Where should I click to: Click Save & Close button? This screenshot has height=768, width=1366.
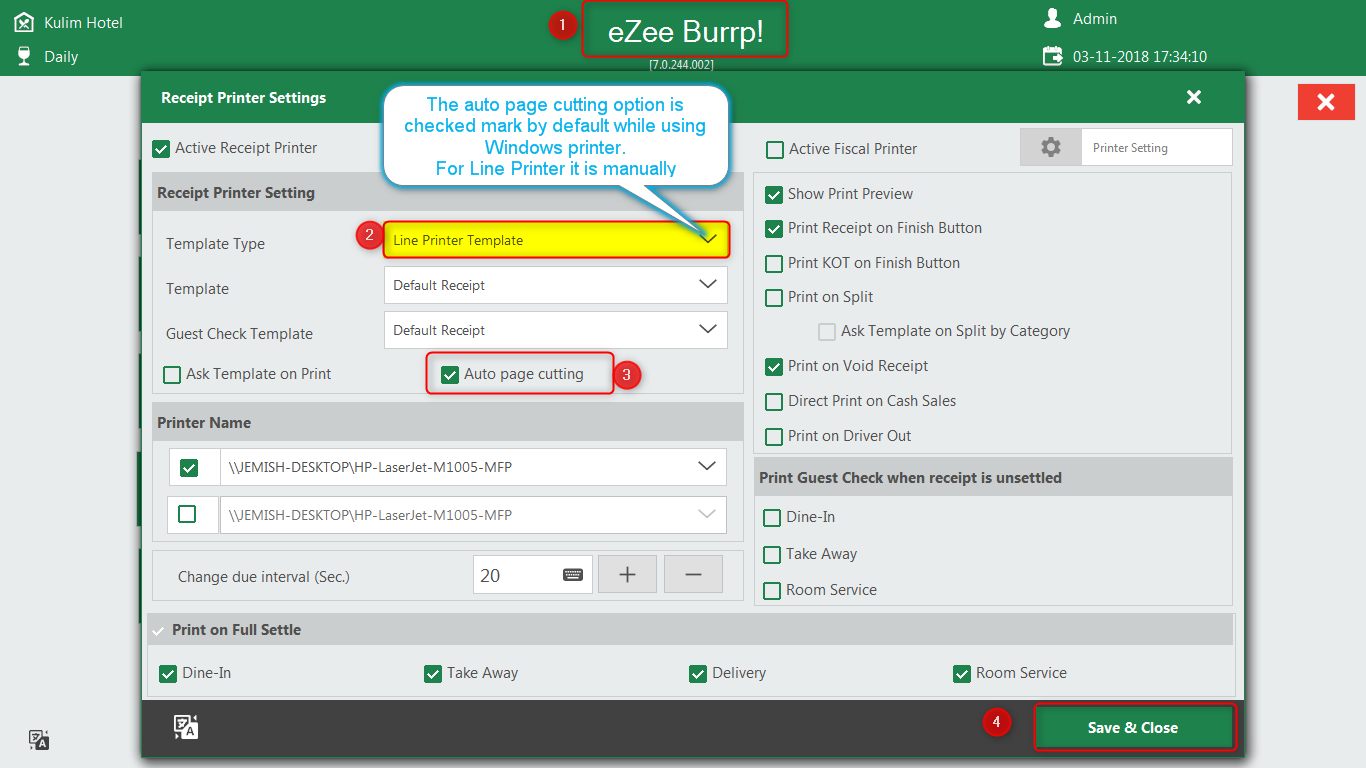point(1133,728)
